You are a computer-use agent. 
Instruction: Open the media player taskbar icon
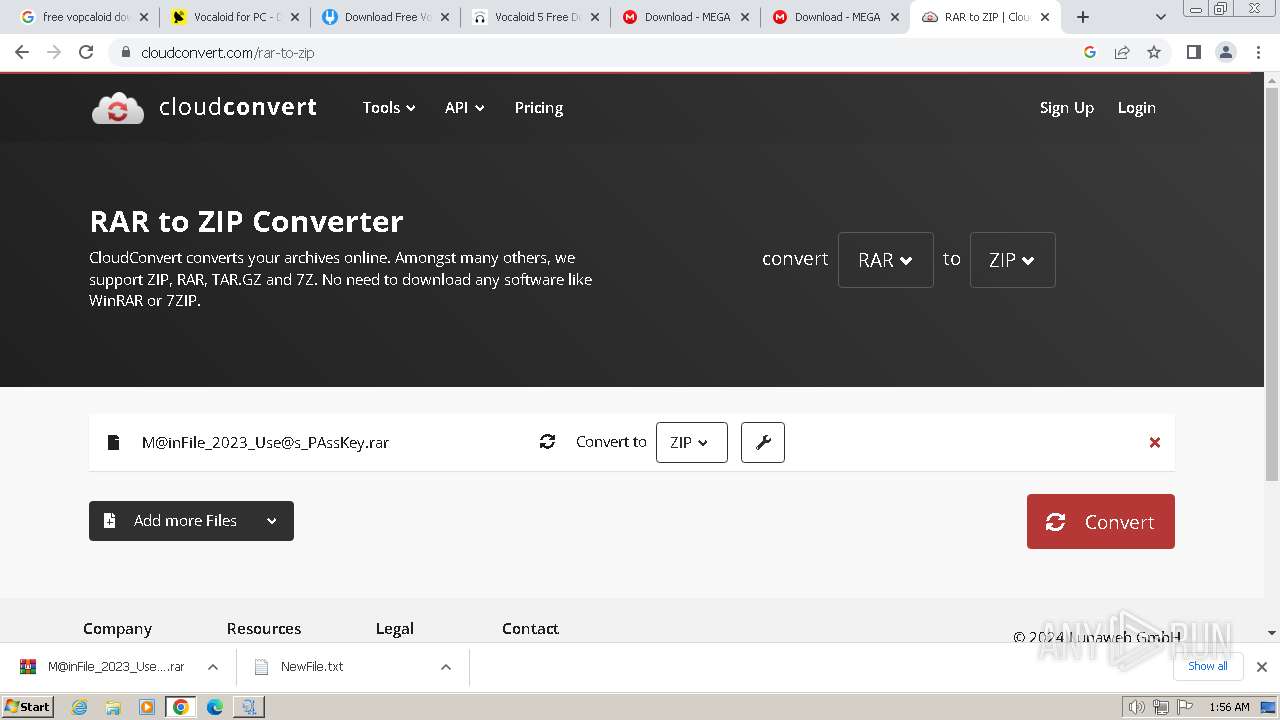tap(147, 707)
